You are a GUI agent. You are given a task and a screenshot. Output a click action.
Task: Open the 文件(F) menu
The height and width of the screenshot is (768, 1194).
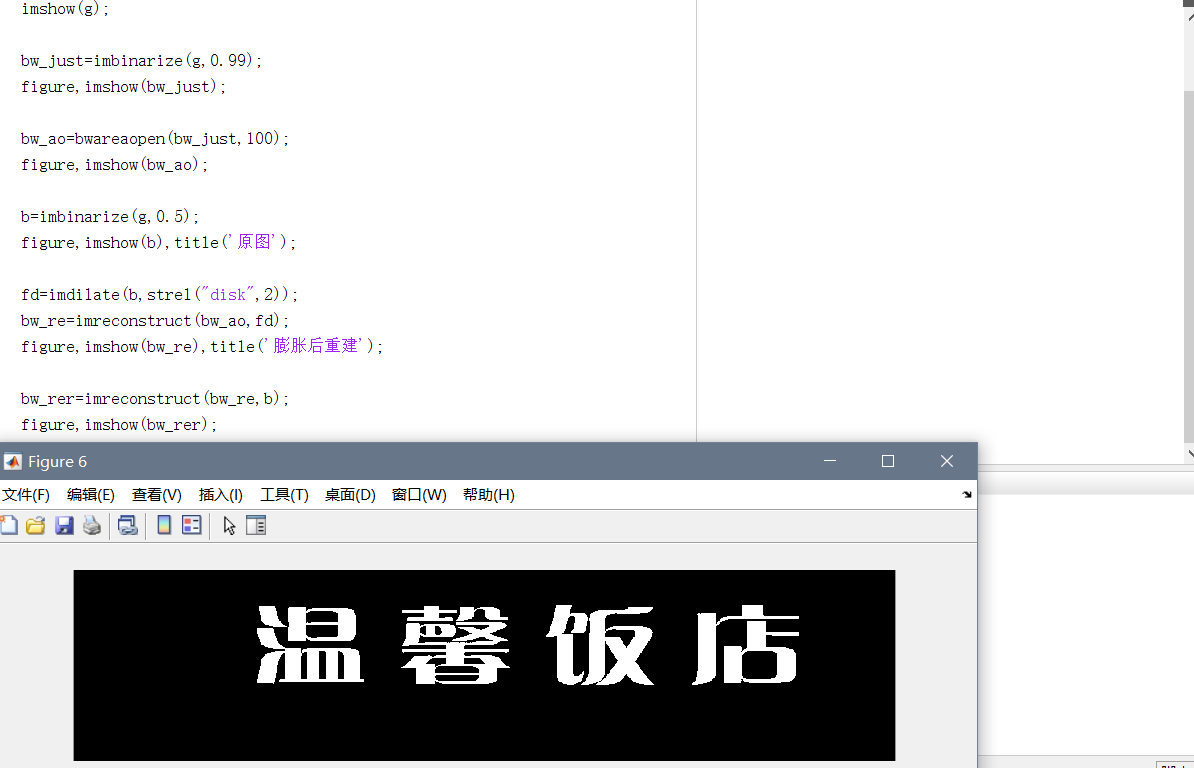[26, 494]
